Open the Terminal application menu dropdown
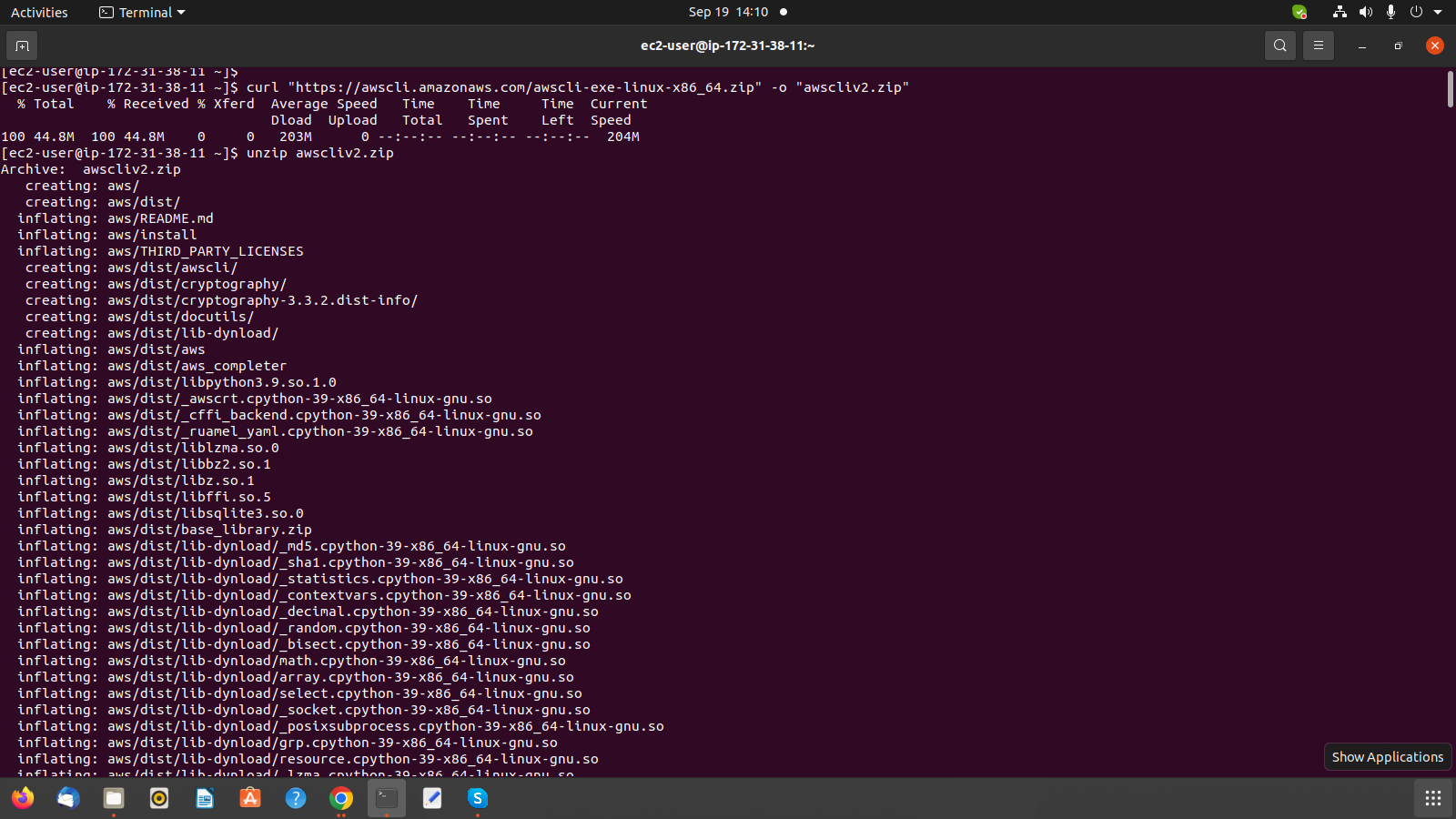Image resolution: width=1456 pixels, height=819 pixels. pyautogui.click(x=141, y=12)
